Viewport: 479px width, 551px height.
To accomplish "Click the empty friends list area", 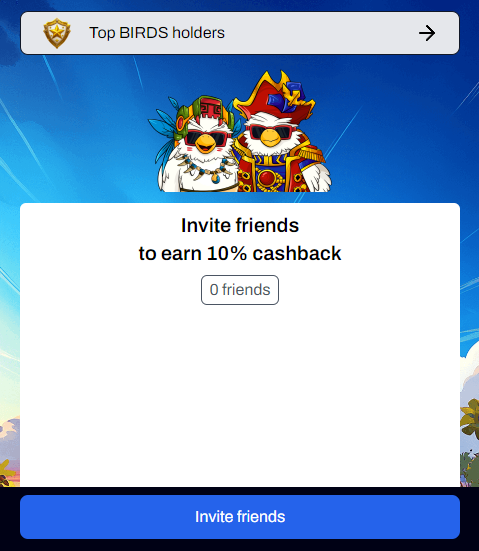I will point(240,395).
